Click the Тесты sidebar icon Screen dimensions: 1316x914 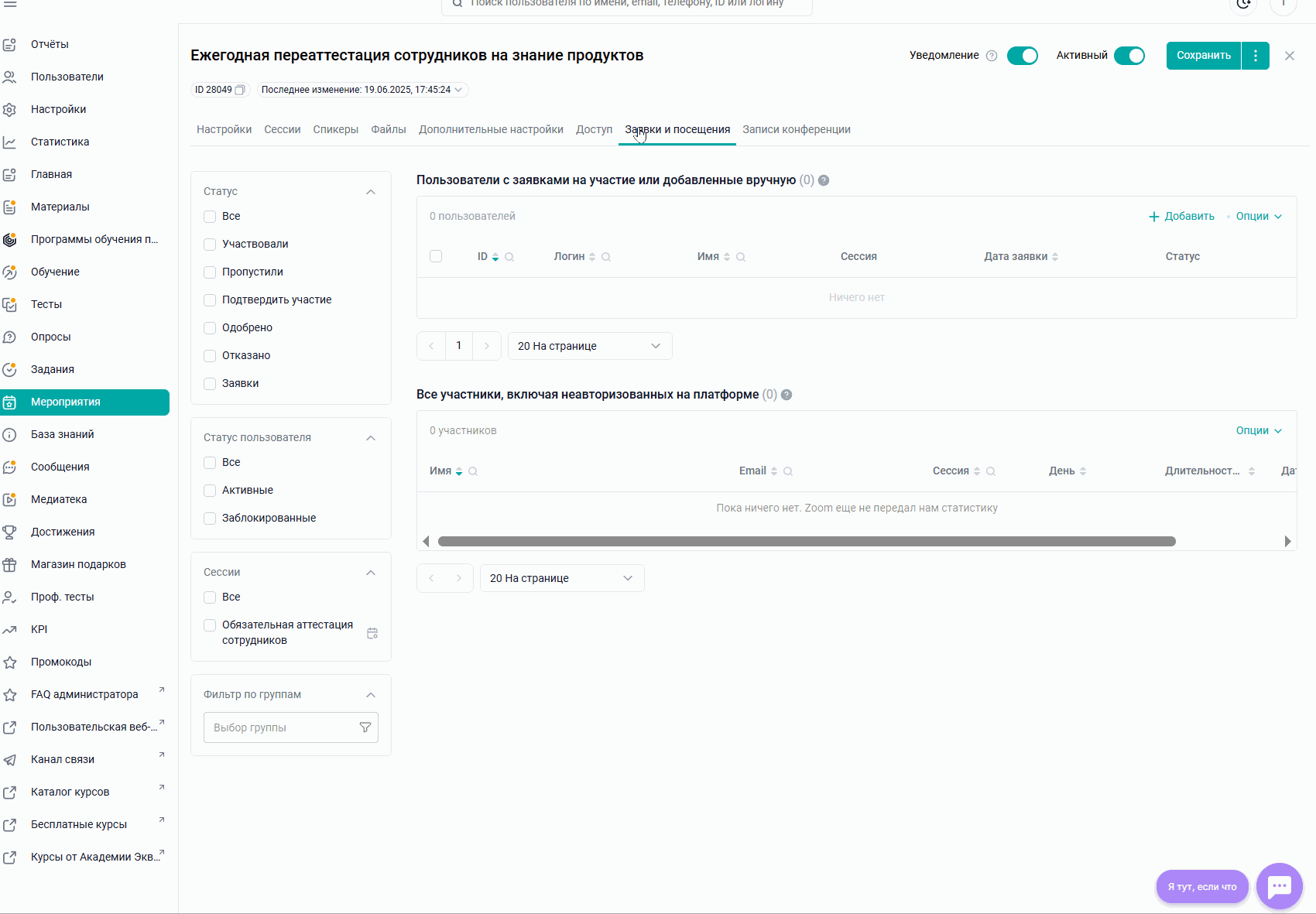[x=9, y=304]
